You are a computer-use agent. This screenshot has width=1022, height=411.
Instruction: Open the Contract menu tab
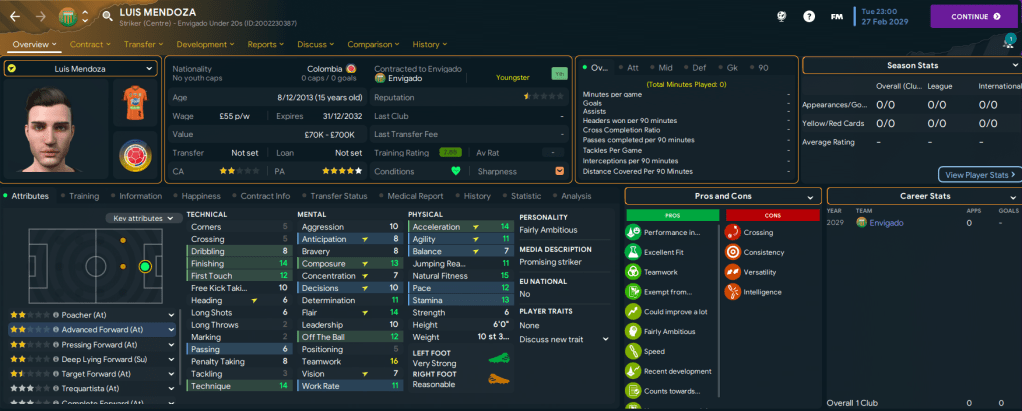[90, 44]
